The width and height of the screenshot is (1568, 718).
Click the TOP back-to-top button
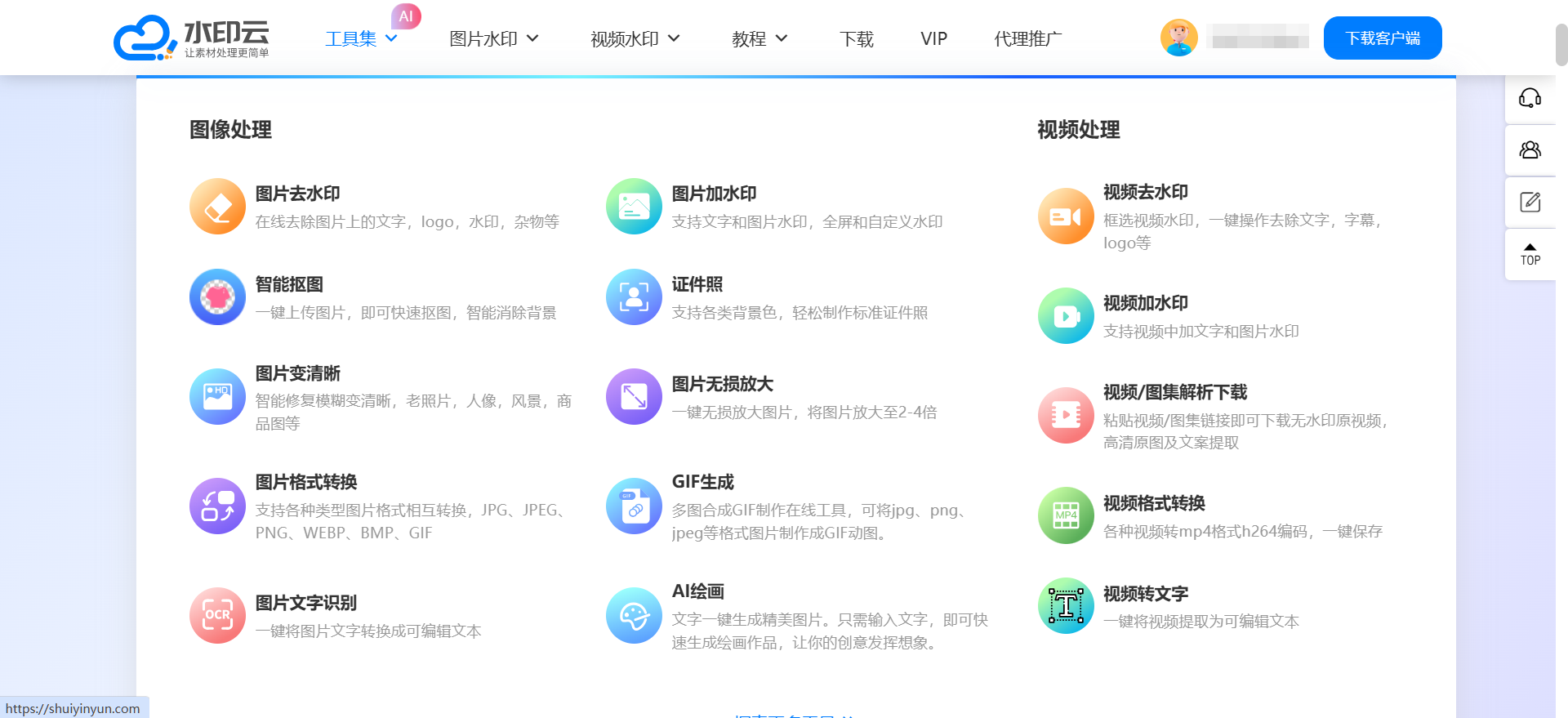coord(1530,254)
